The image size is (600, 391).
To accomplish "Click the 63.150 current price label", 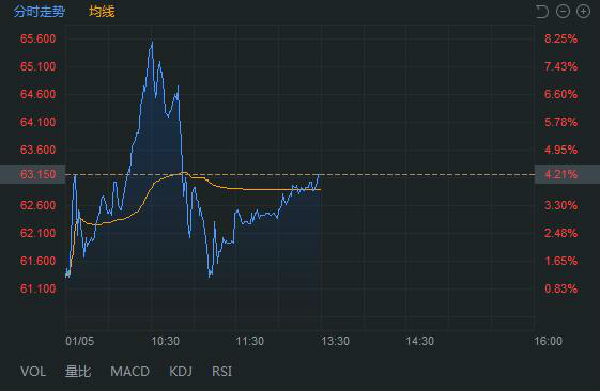I will point(38,174).
